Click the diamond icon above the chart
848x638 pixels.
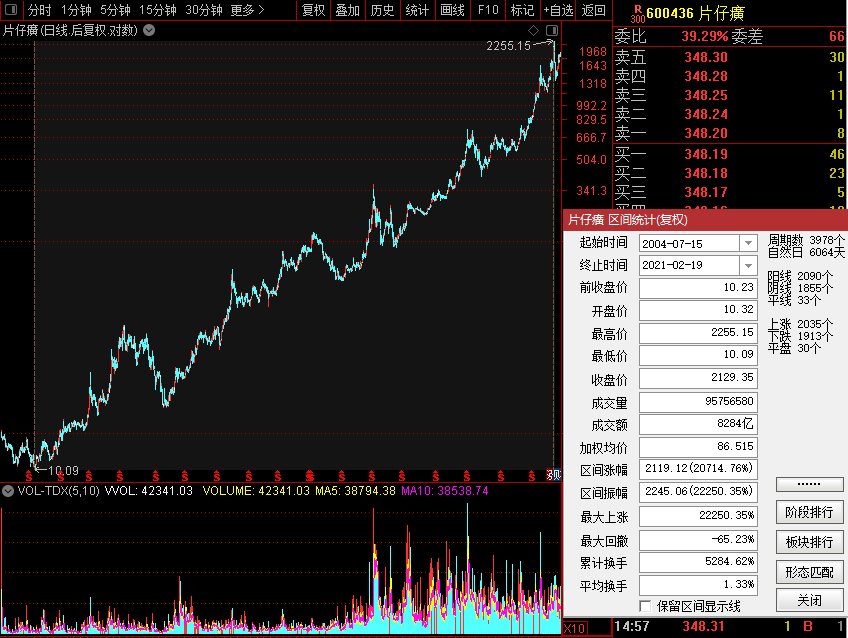click(533, 30)
